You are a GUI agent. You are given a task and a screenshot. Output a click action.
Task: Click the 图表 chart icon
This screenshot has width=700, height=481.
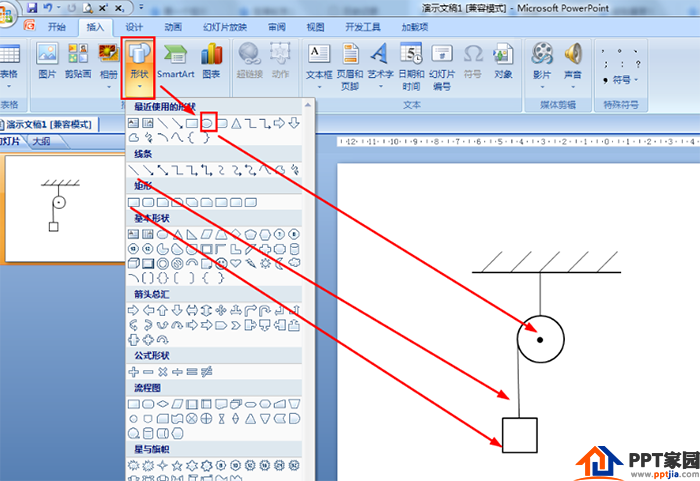(x=211, y=62)
